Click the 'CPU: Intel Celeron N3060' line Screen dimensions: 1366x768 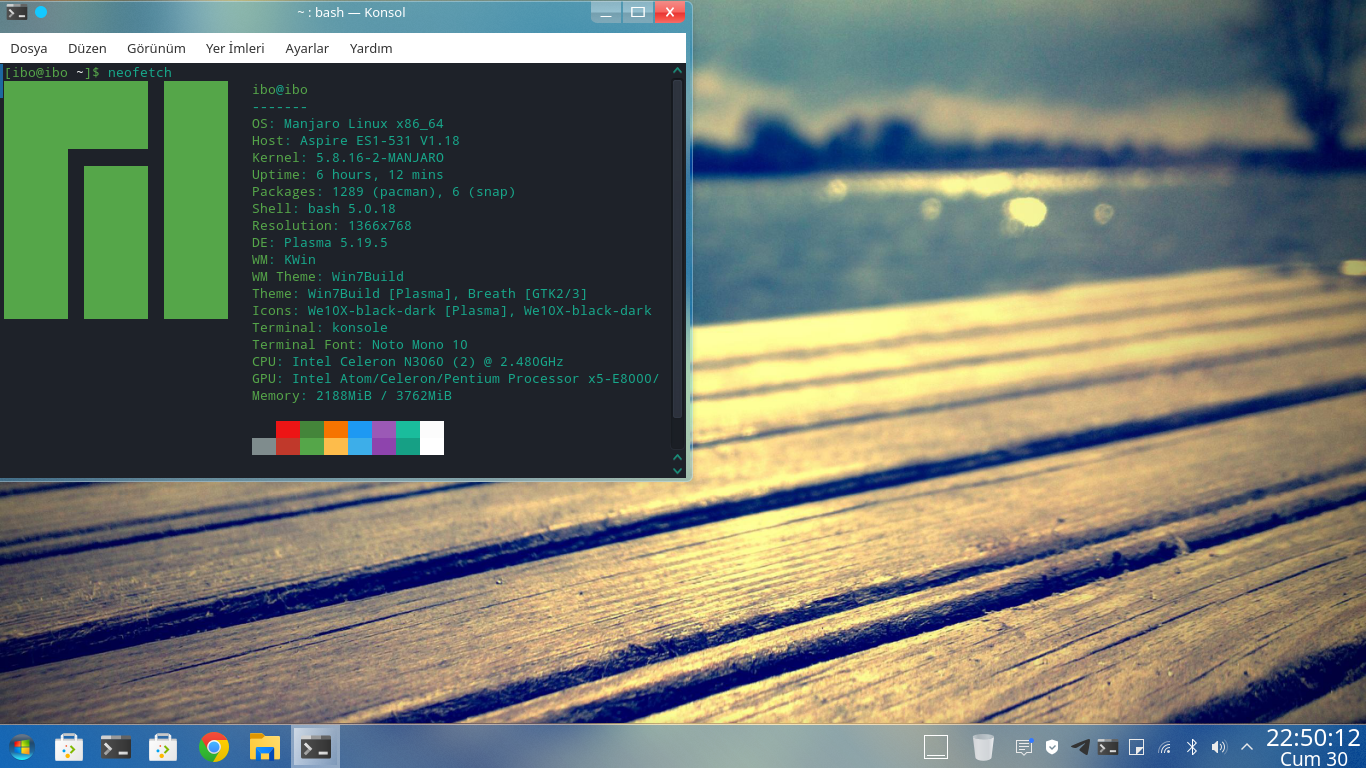pos(408,362)
